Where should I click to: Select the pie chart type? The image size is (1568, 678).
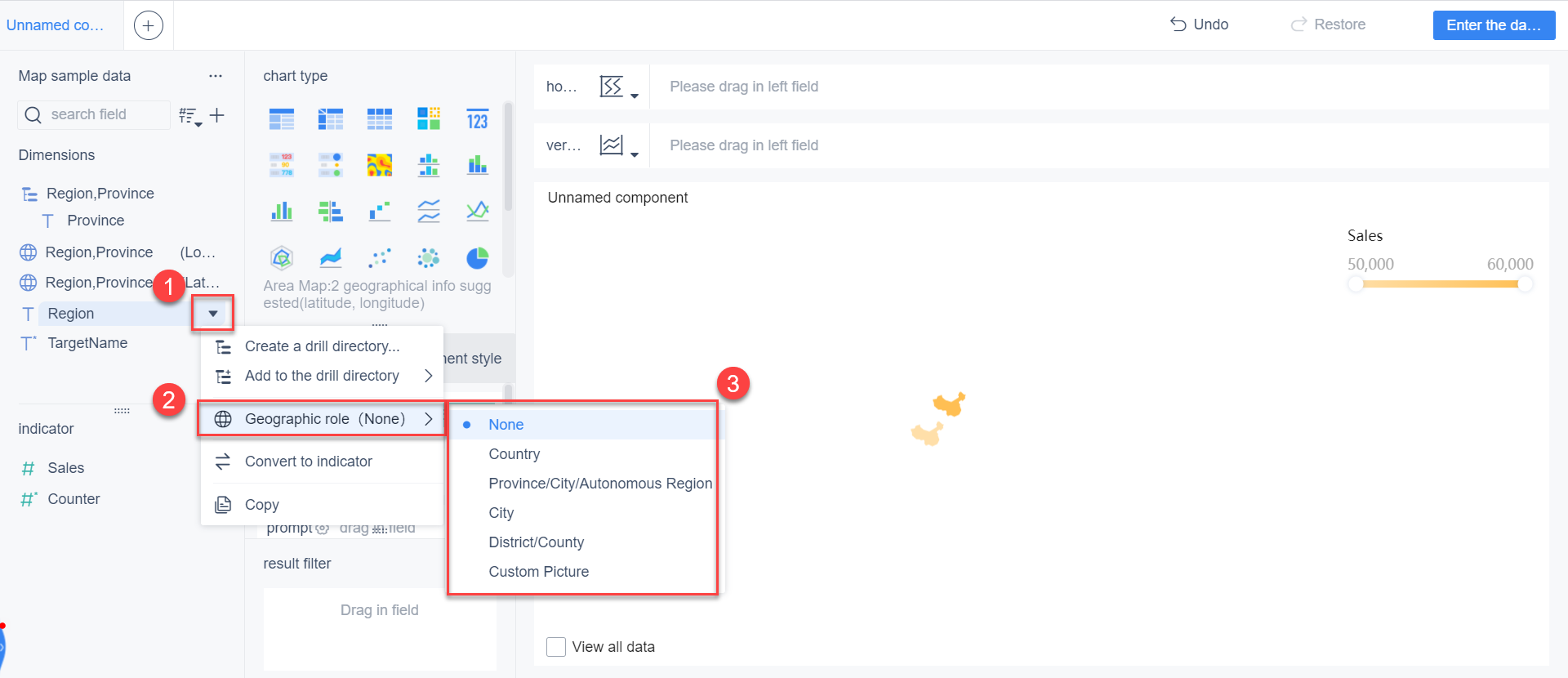coord(478,258)
